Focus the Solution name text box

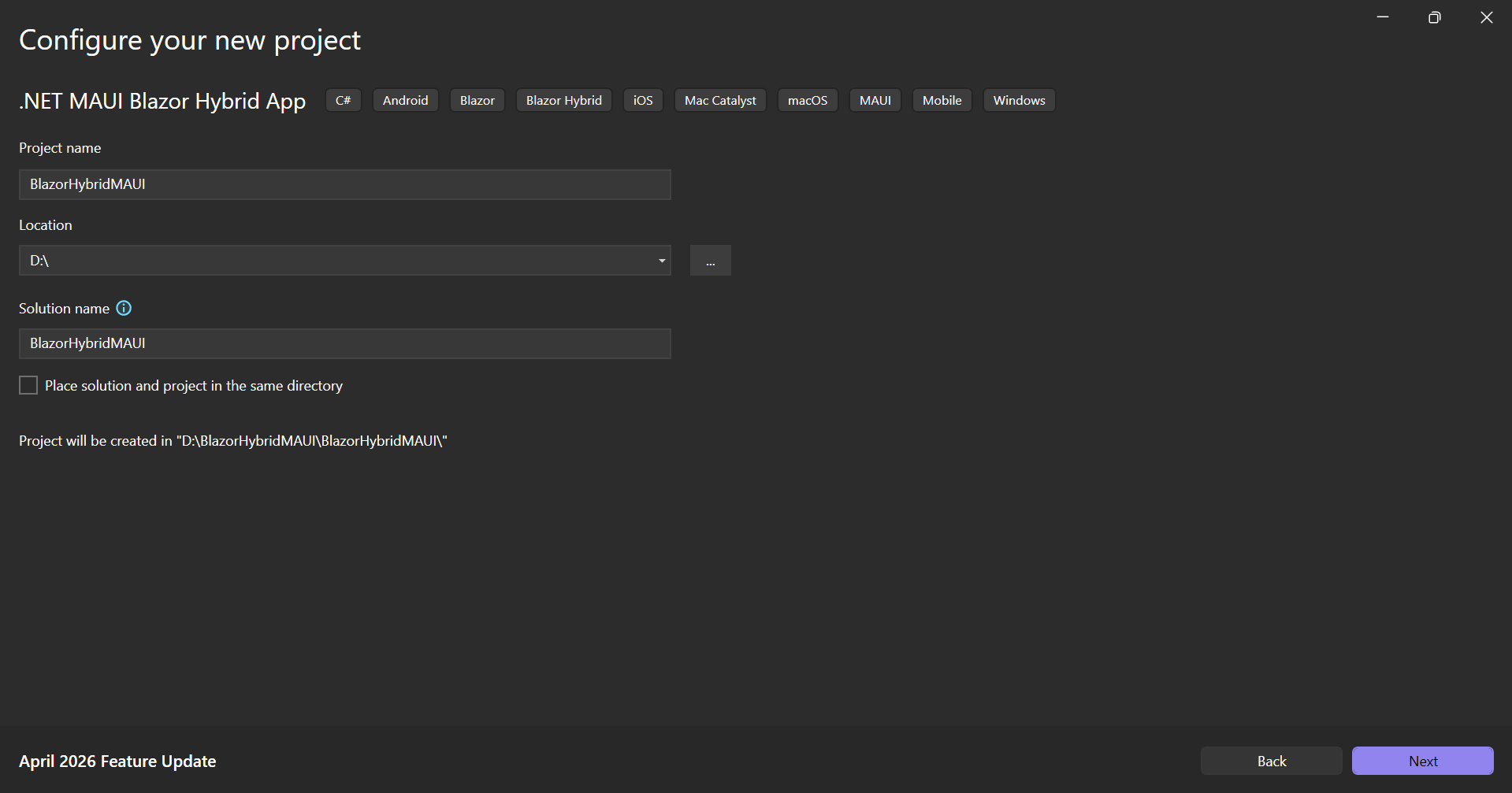(x=345, y=343)
